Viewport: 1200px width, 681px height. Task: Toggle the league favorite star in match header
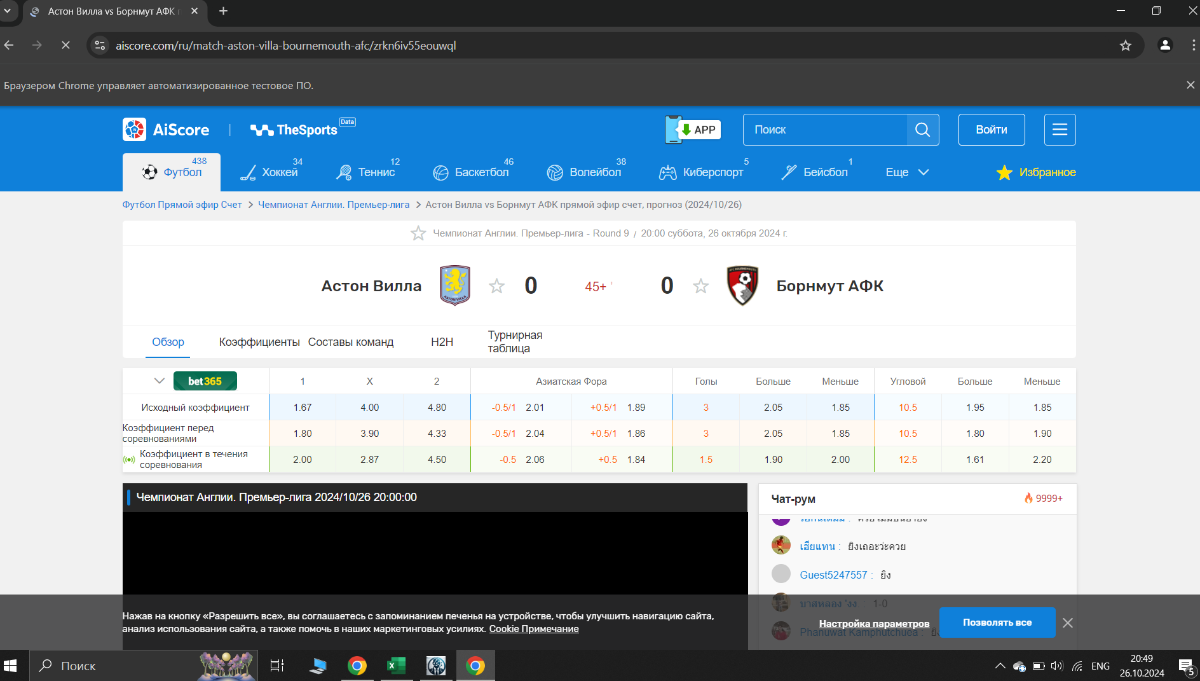418,233
